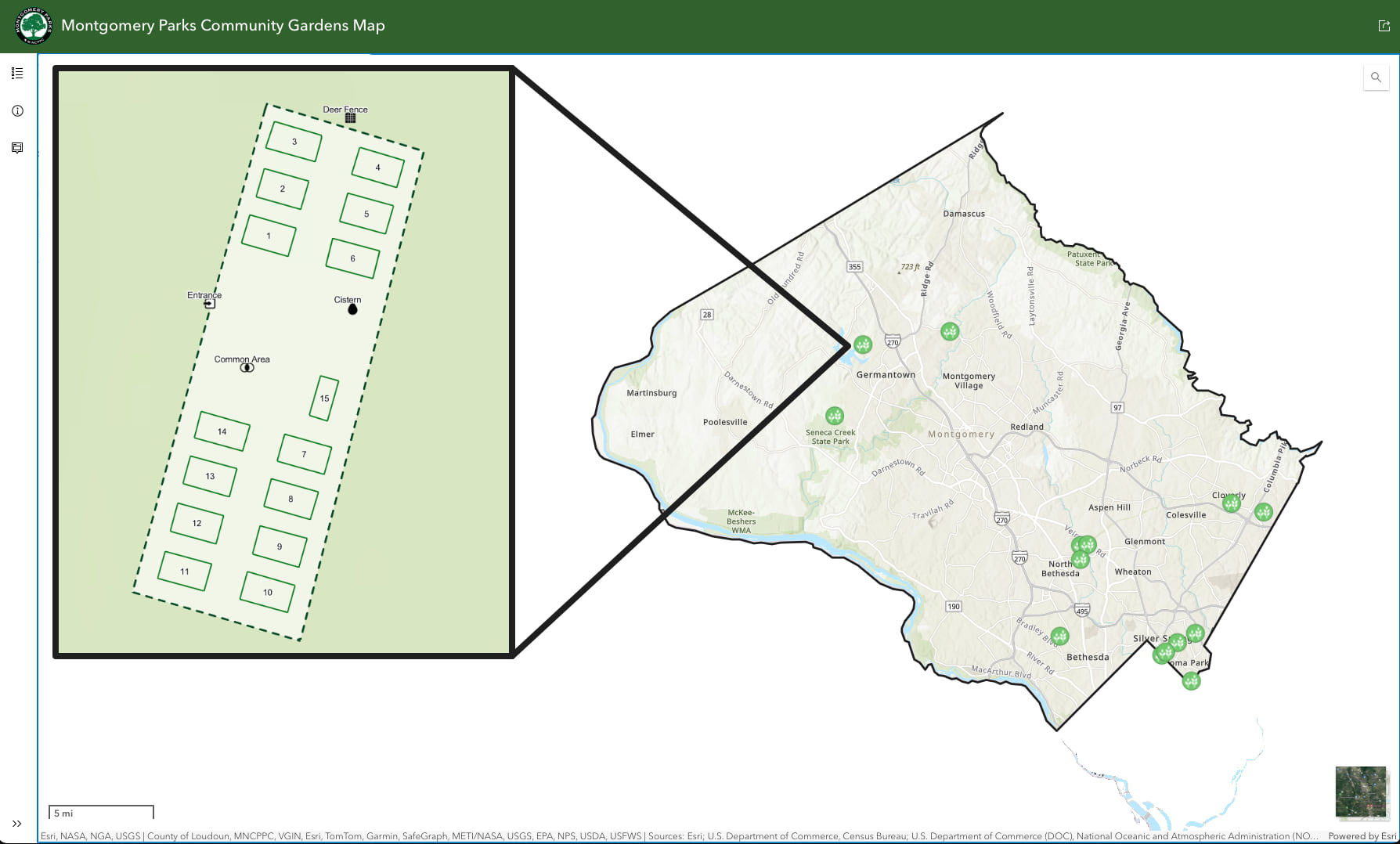Select the garden marker by Seneca Creek State Park
1400x844 pixels.
[835, 417]
